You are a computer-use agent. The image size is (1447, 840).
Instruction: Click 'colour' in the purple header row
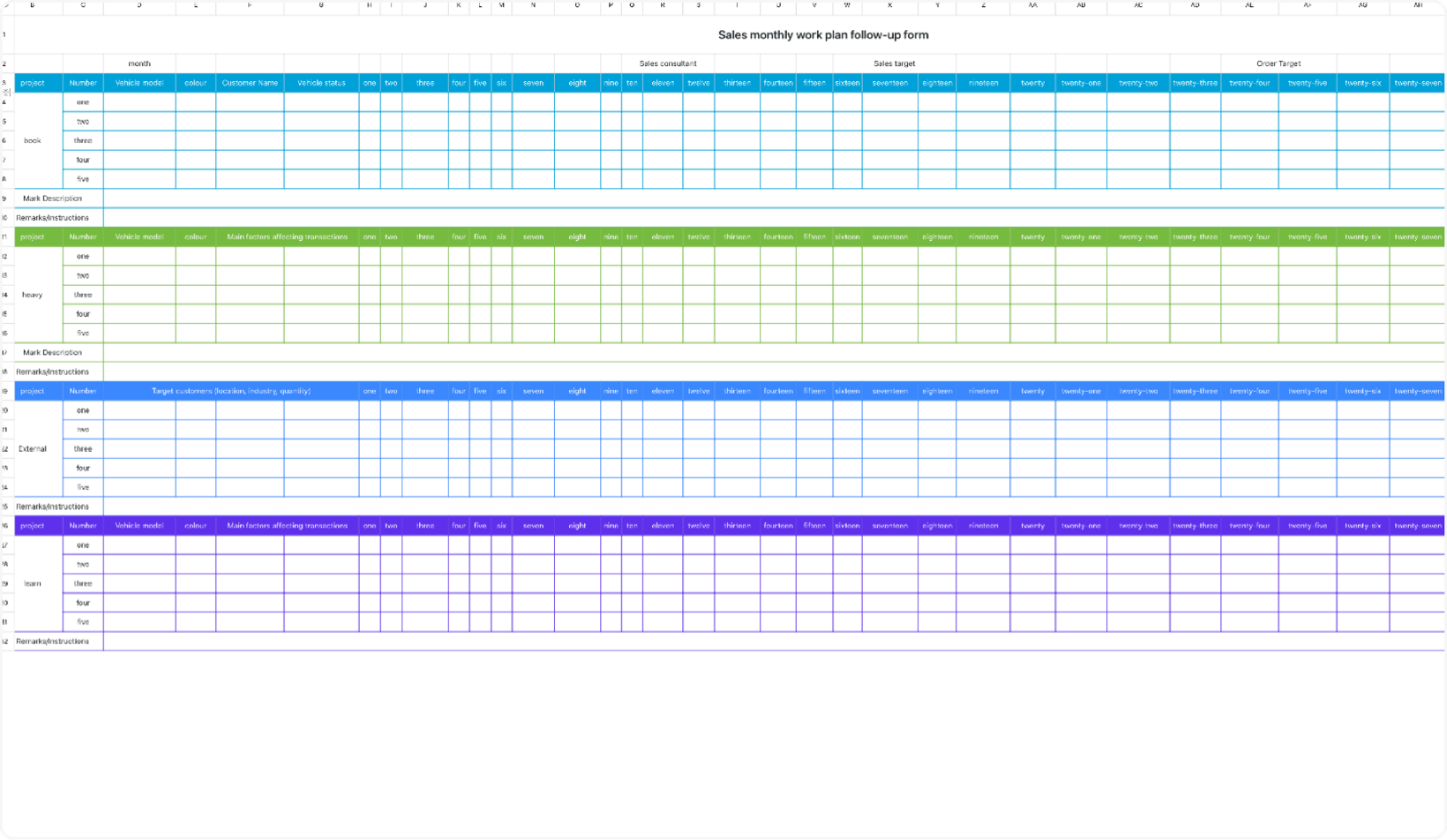[x=196, y=526]
